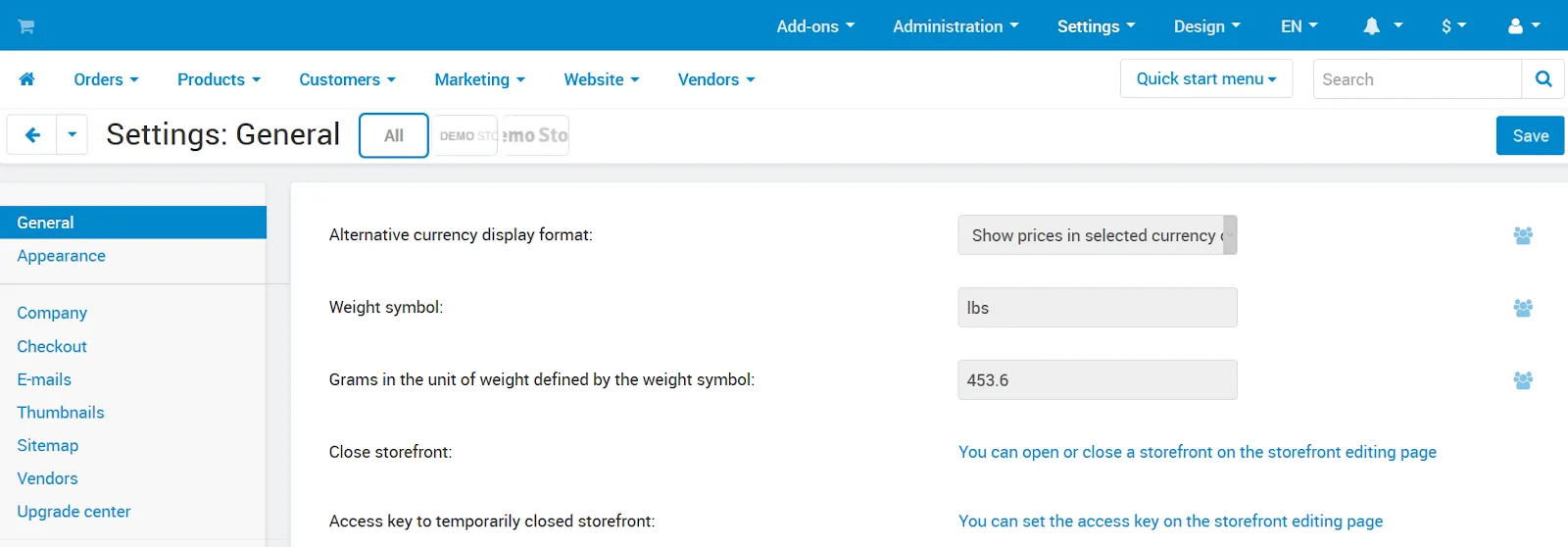Open the notifications bell menu

(1383, 26)
